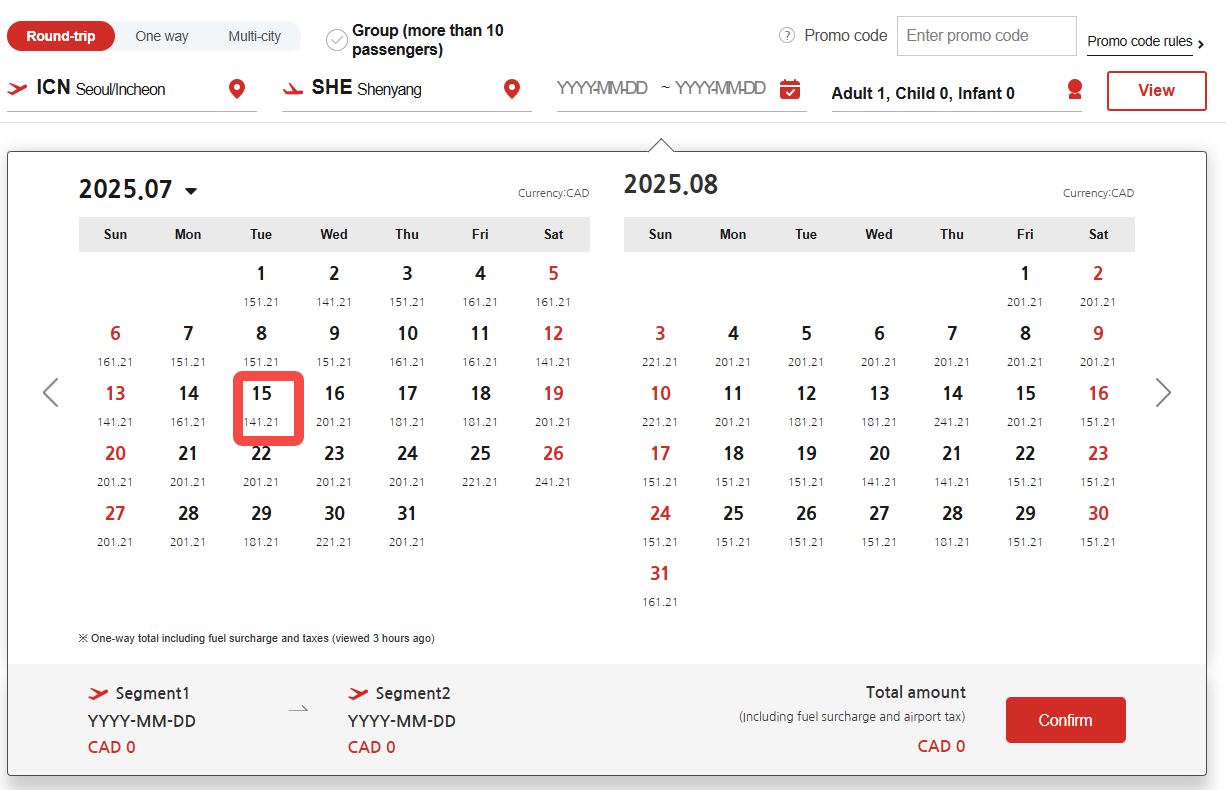Open the calendar icon beside date fields
Viewport: 1226px width, 790px height.
(x=790, y=89)
